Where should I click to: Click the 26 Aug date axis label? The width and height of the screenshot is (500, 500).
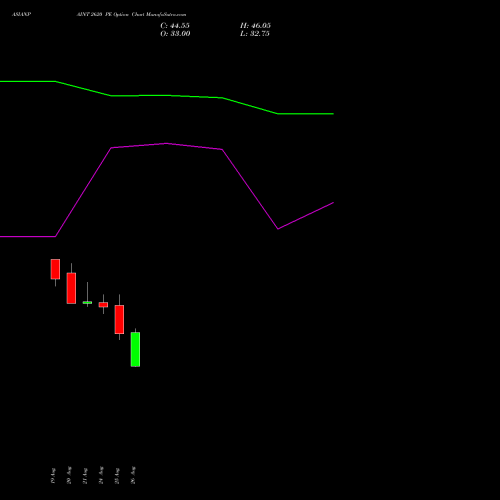click(x=133, y=475)
